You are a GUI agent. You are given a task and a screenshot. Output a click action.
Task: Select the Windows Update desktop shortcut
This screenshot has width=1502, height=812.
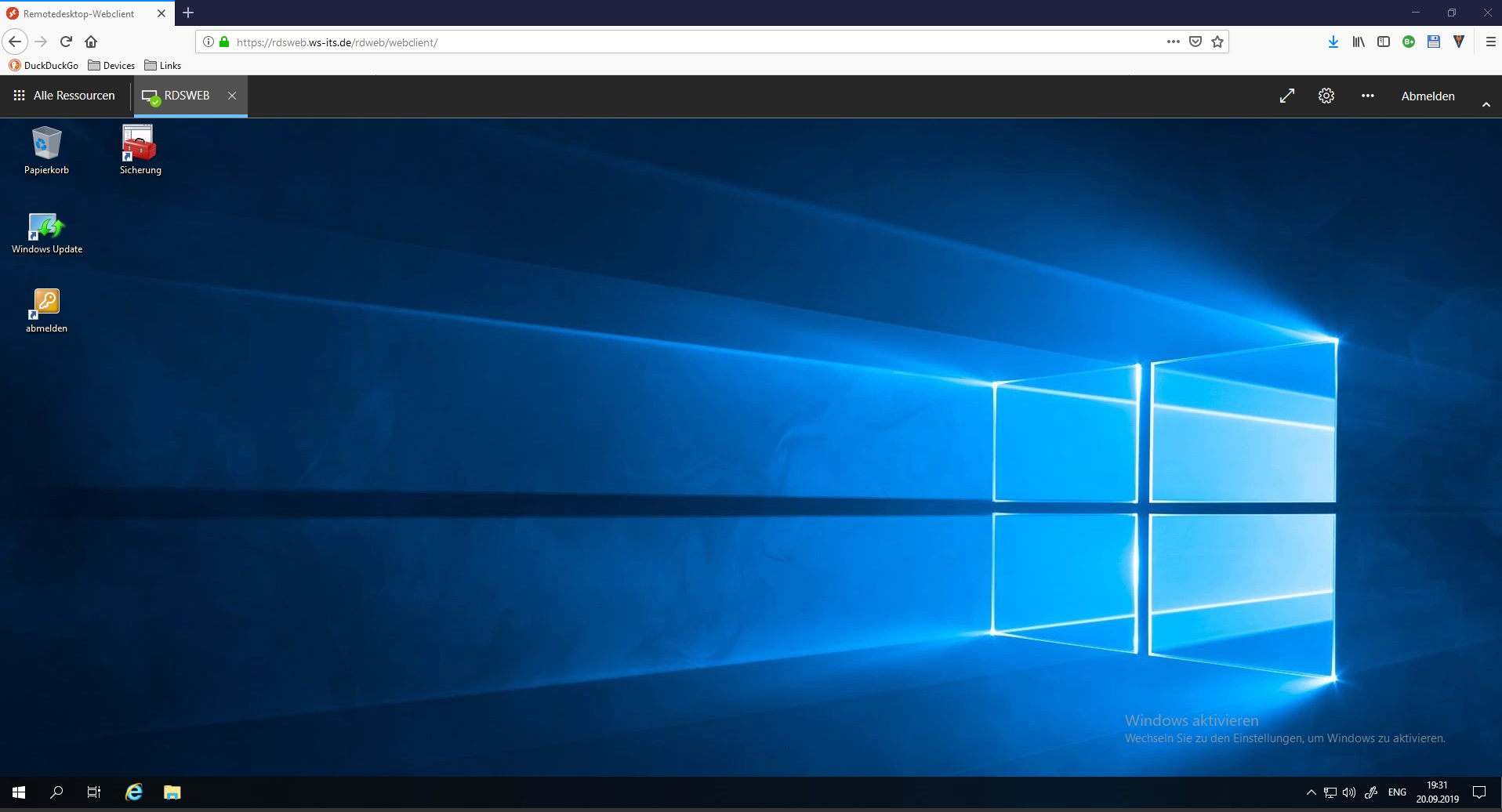click(x=47, y=234)
